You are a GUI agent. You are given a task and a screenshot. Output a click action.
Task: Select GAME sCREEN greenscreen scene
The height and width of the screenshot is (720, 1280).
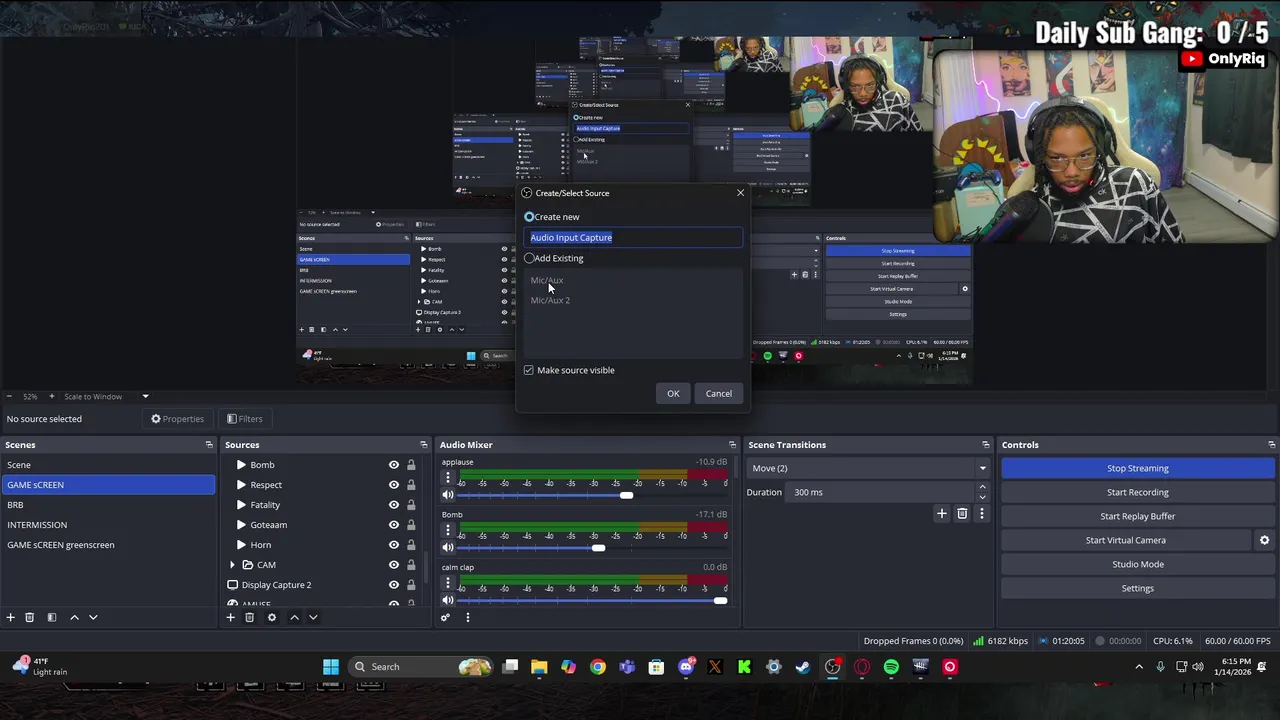pos(108,545)
